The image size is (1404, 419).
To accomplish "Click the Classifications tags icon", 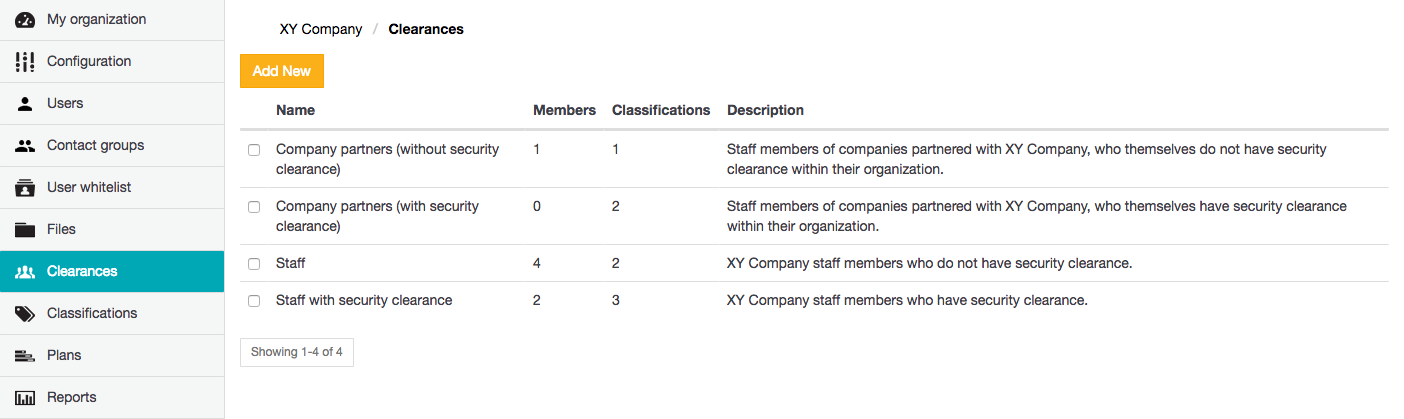I will (26, 313).
